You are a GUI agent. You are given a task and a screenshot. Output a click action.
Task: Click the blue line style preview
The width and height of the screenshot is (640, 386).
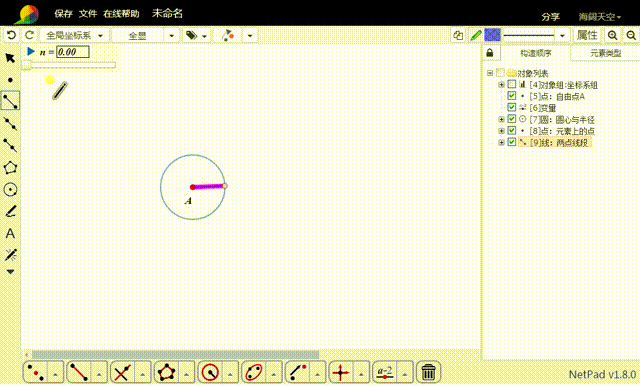(x=529, y=35)
